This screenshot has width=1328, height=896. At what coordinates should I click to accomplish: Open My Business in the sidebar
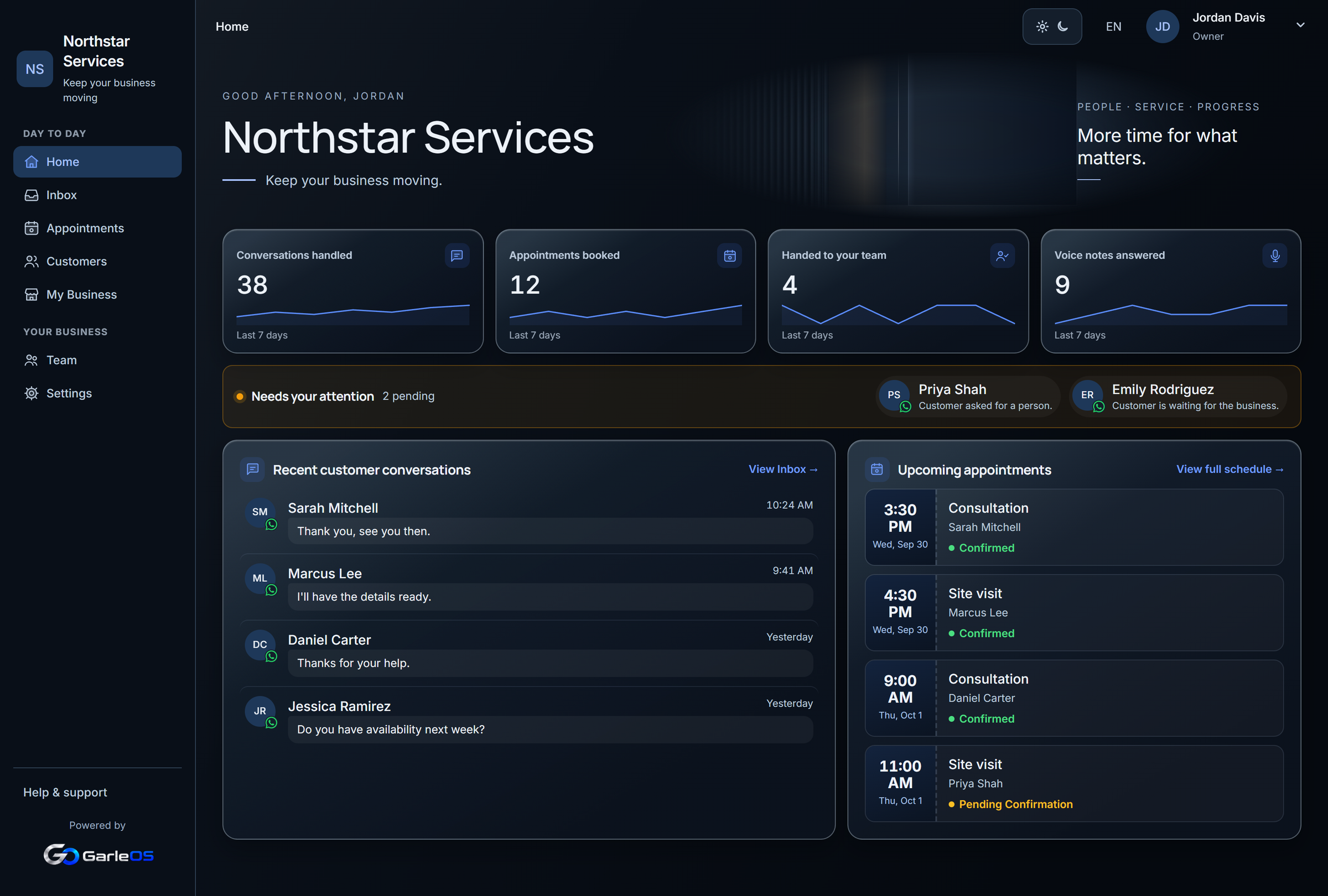[x=97, y=294]
